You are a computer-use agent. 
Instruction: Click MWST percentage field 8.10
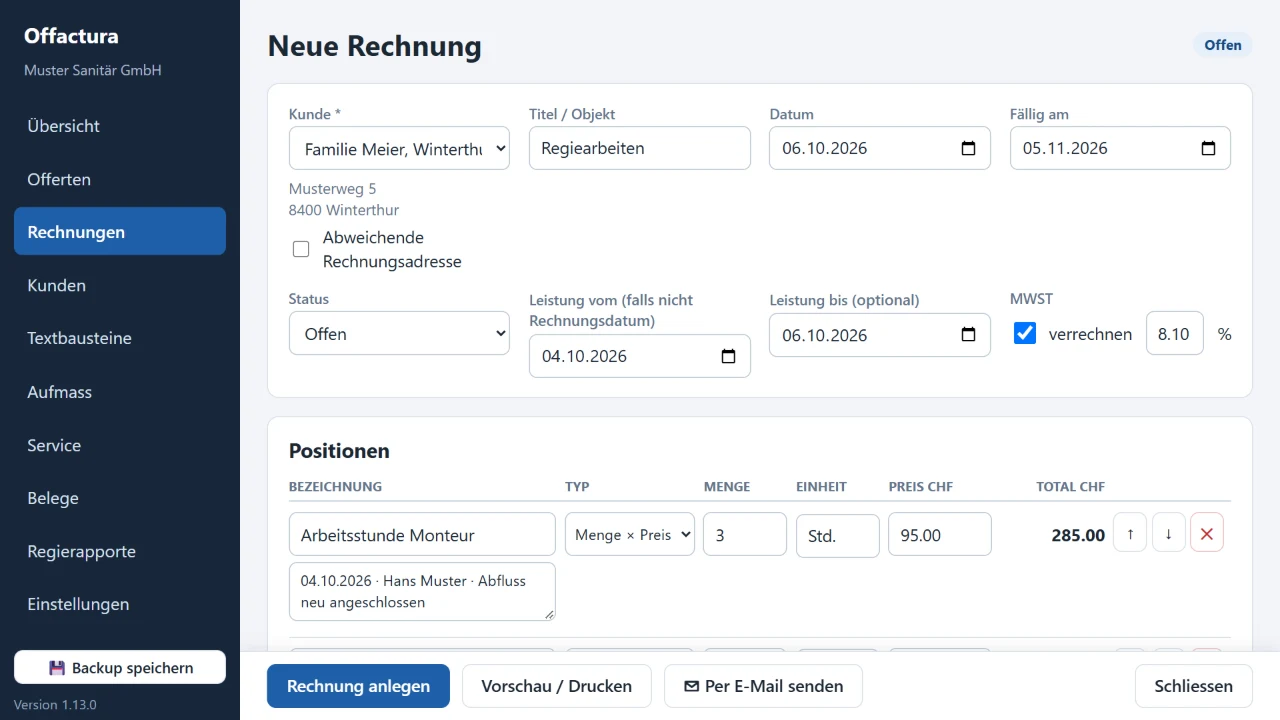click(1174, 333)
